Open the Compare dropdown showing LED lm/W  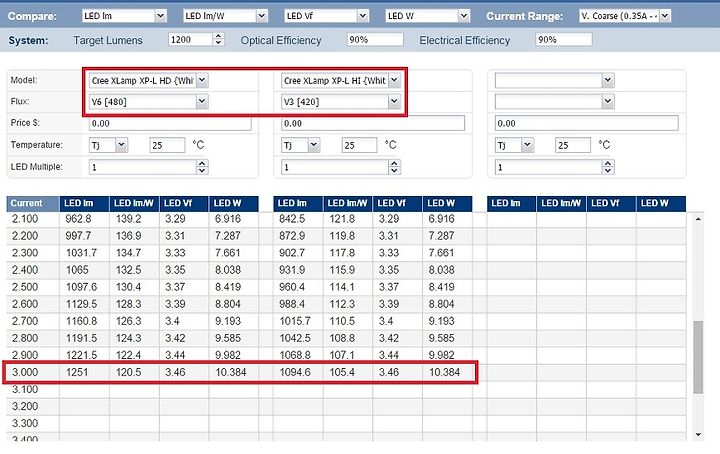coord(225,16)
